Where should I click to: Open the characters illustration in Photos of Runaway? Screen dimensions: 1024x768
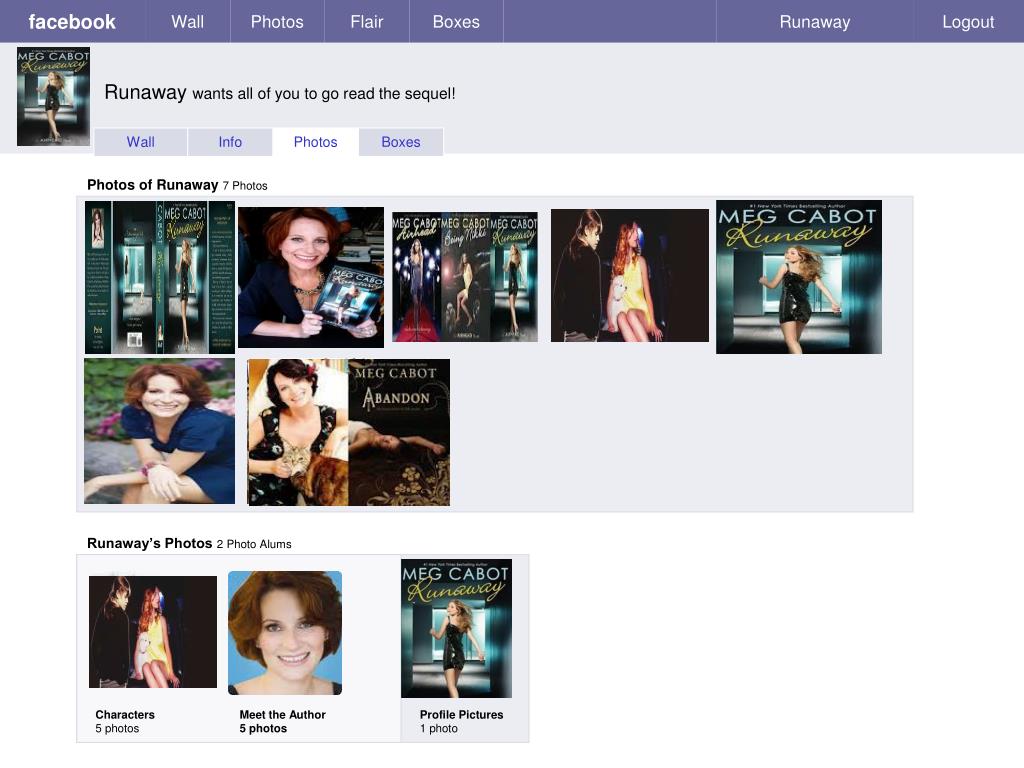coord(630,275)
